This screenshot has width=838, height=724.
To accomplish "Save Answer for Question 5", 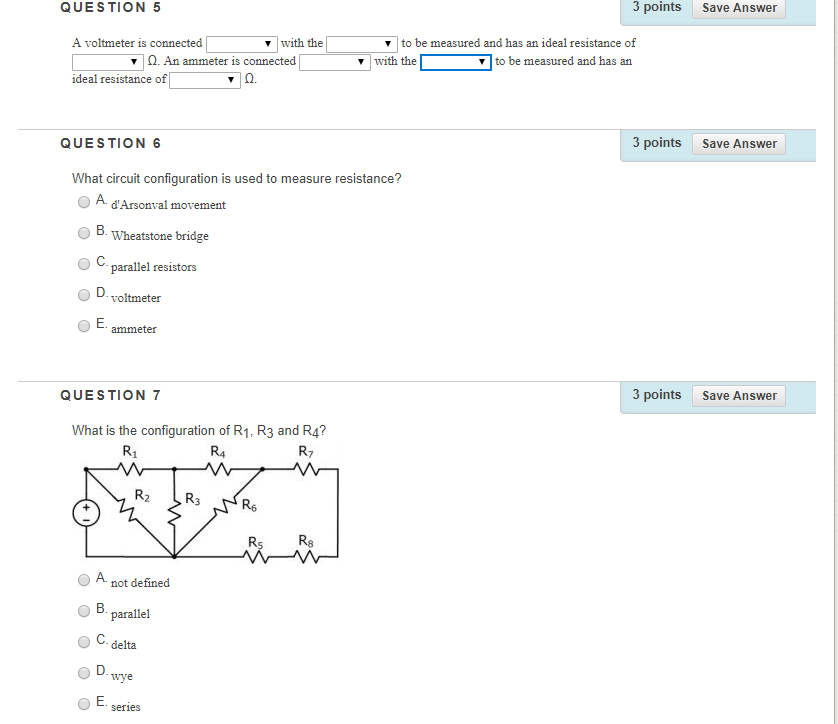I will [738, 8].
